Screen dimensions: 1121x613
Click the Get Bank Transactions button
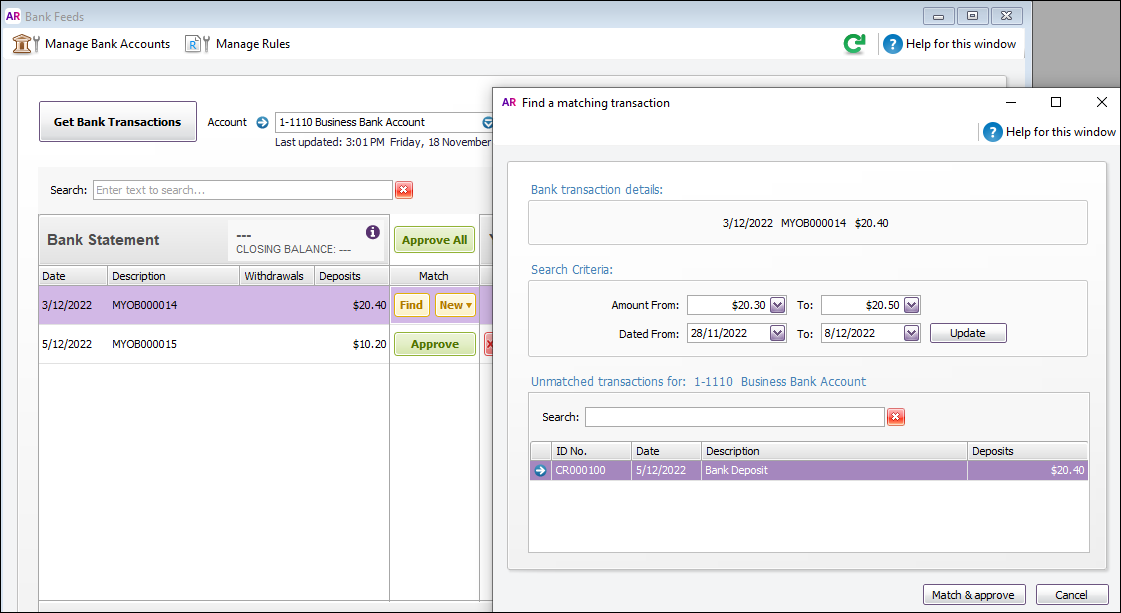point(118,122)
